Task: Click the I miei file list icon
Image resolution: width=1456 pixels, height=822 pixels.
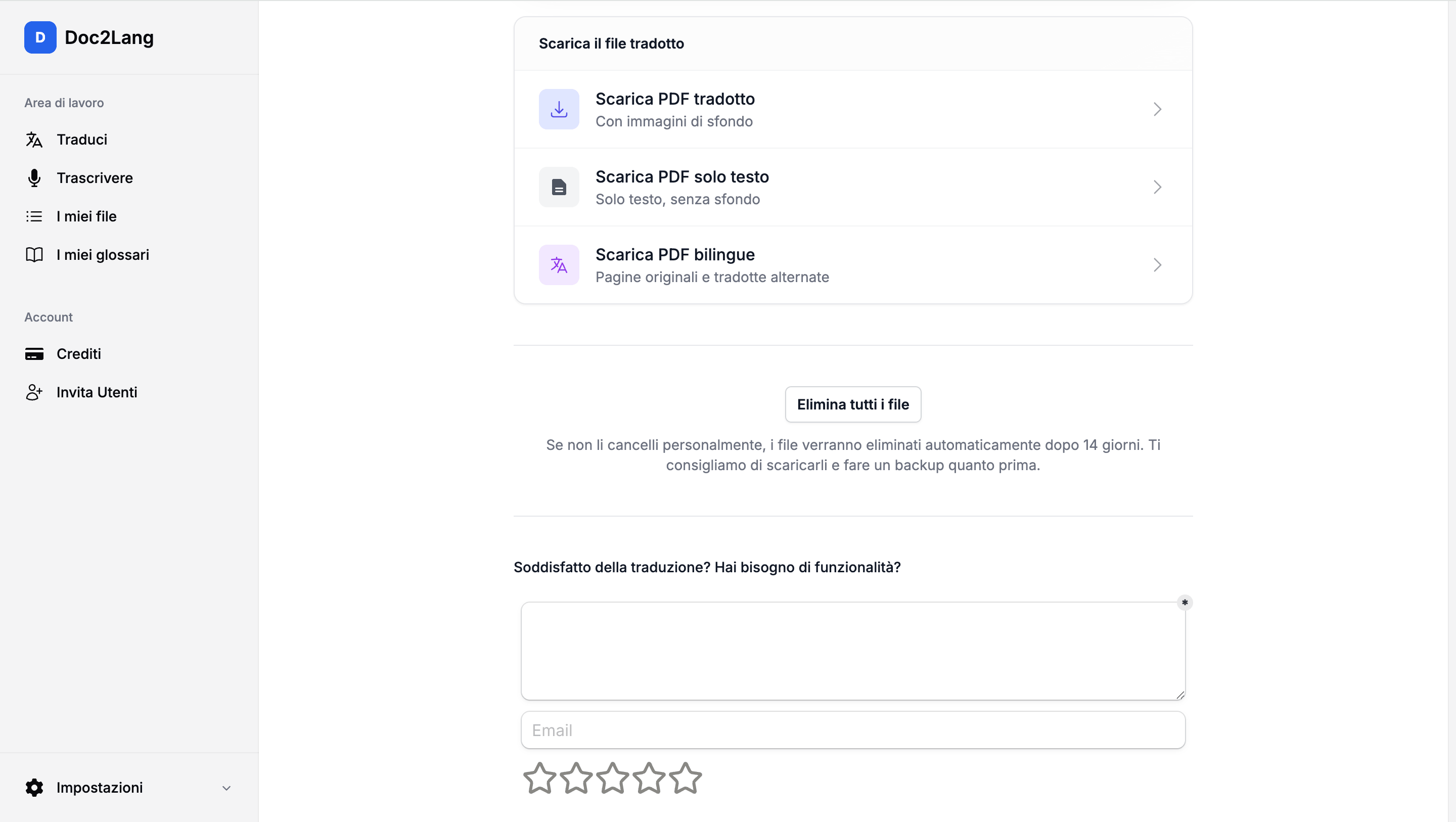Action: pyautogui.click(x=34, y=216)
